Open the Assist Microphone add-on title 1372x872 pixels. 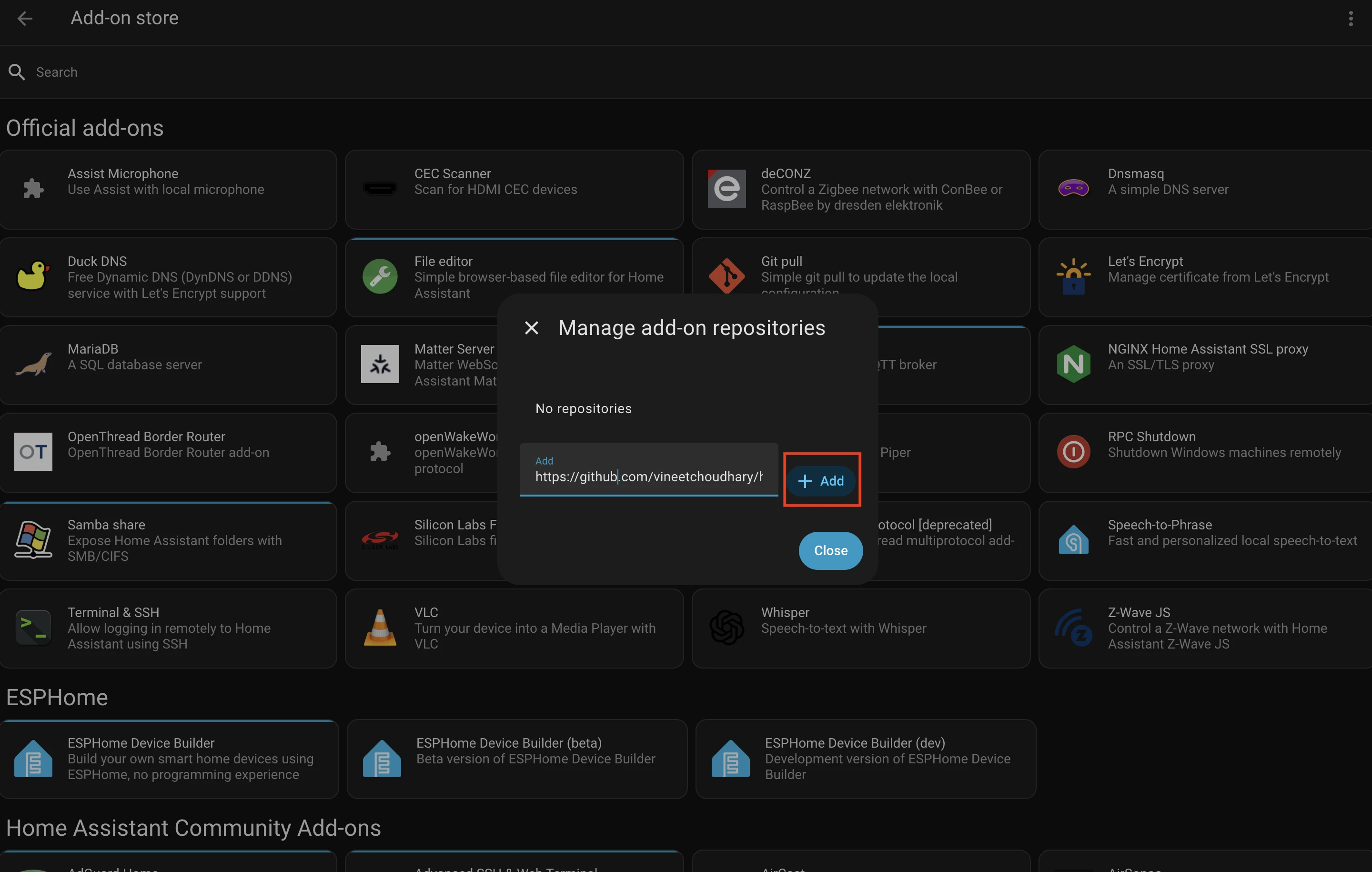123,173
